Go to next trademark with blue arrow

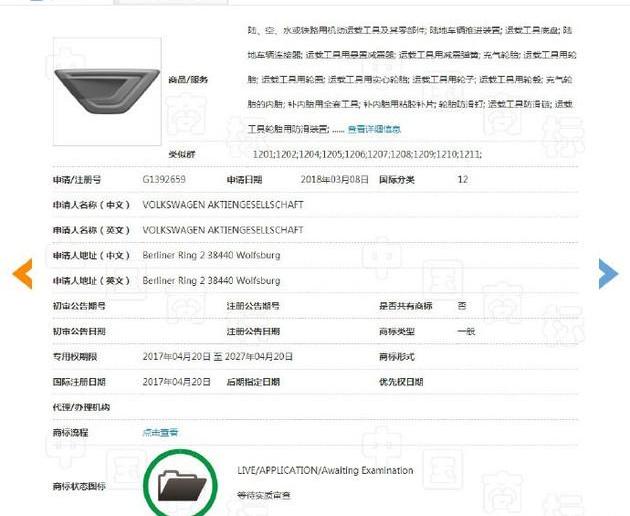(x=608, y=274)
